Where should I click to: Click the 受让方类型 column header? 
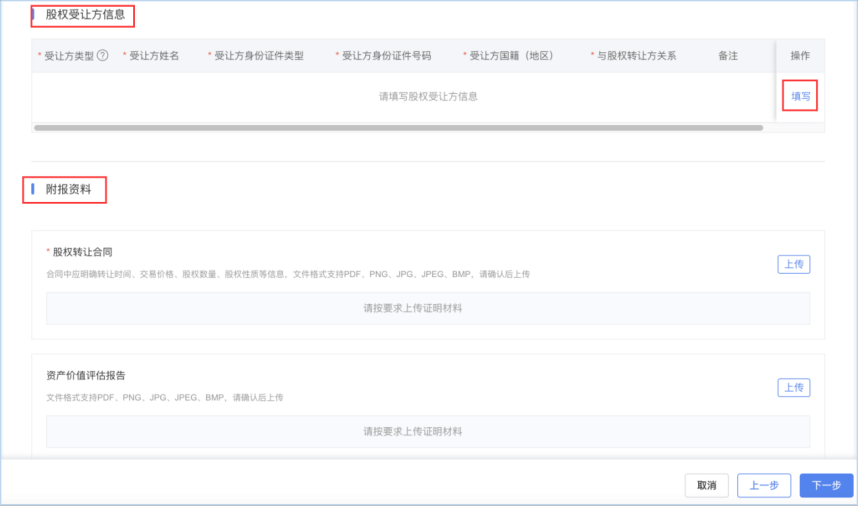click(69, 56)
